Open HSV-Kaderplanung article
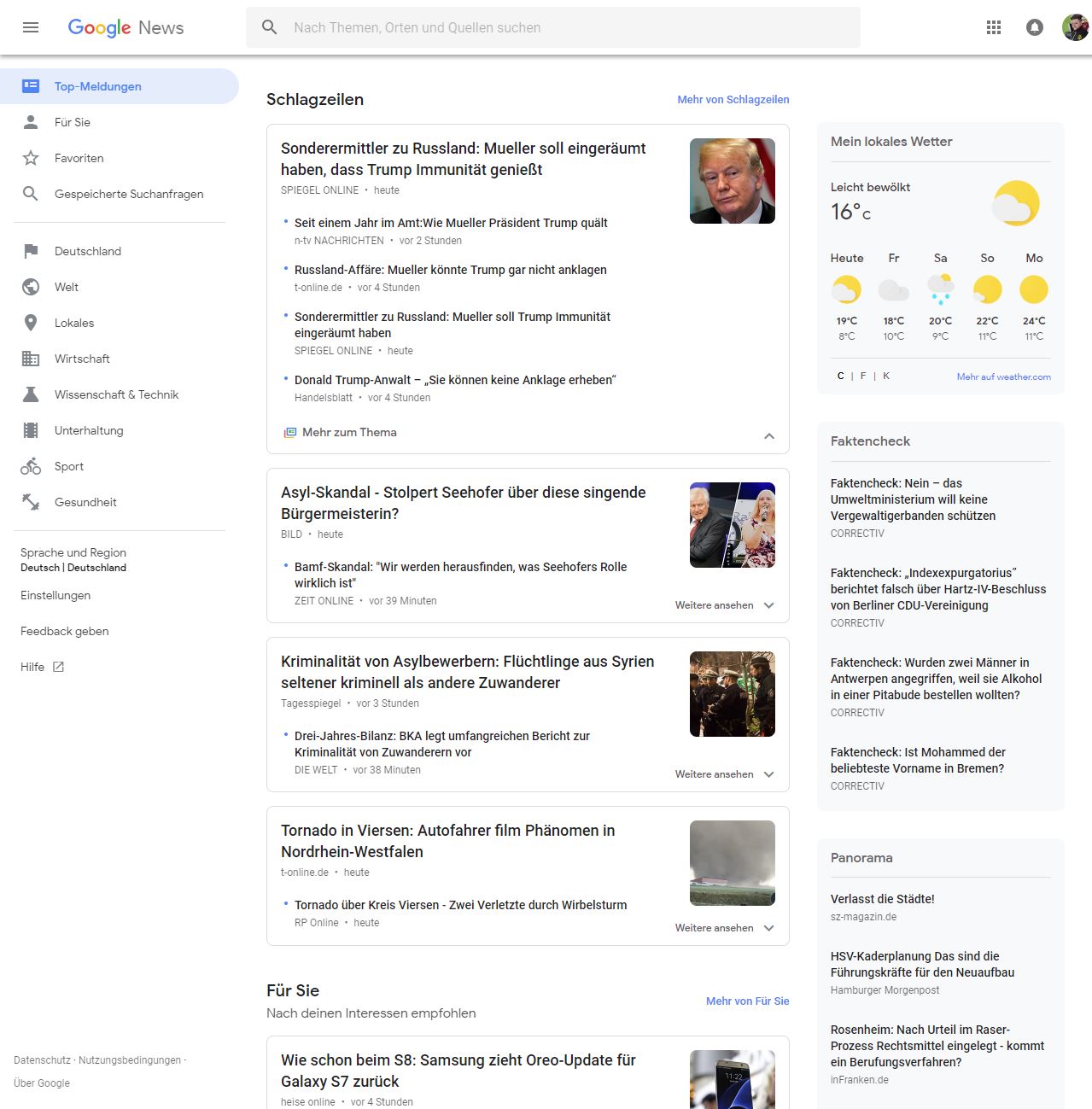This screenshot has height=1109, width=1092. pos(923,964)
